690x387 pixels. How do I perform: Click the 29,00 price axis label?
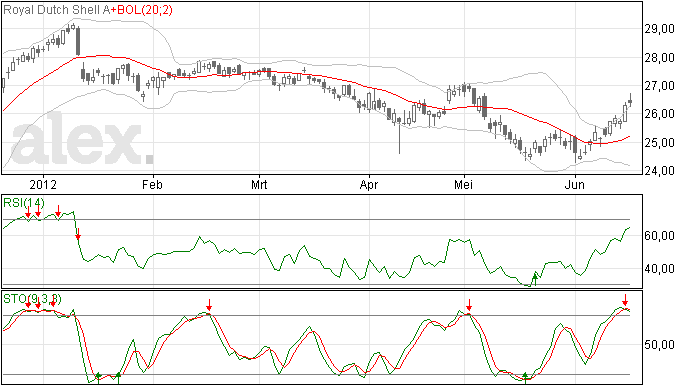tap(659, 29)
